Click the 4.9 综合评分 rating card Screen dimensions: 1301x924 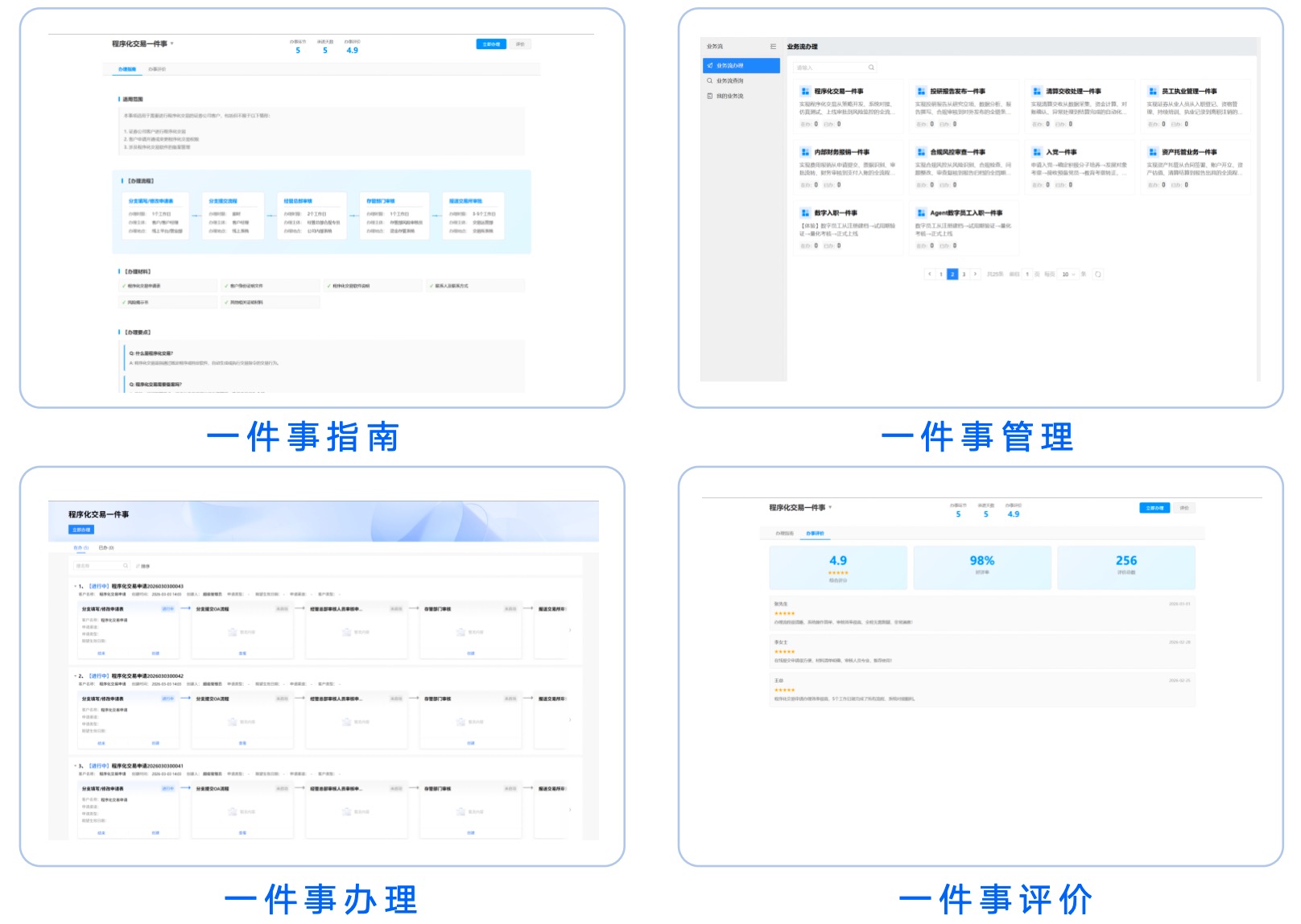tap(838, 567)
